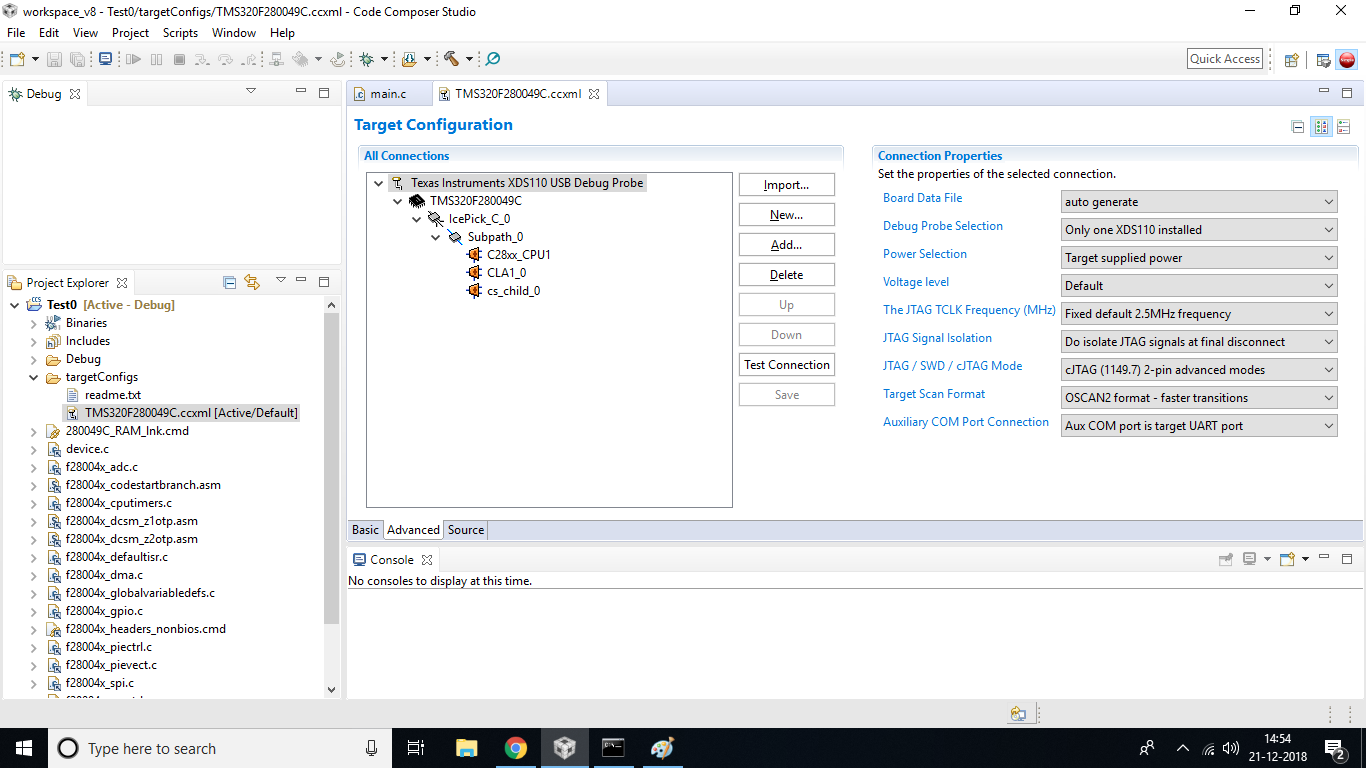
Task: Switch to the Source tab
Action: [x=466, y=530]
